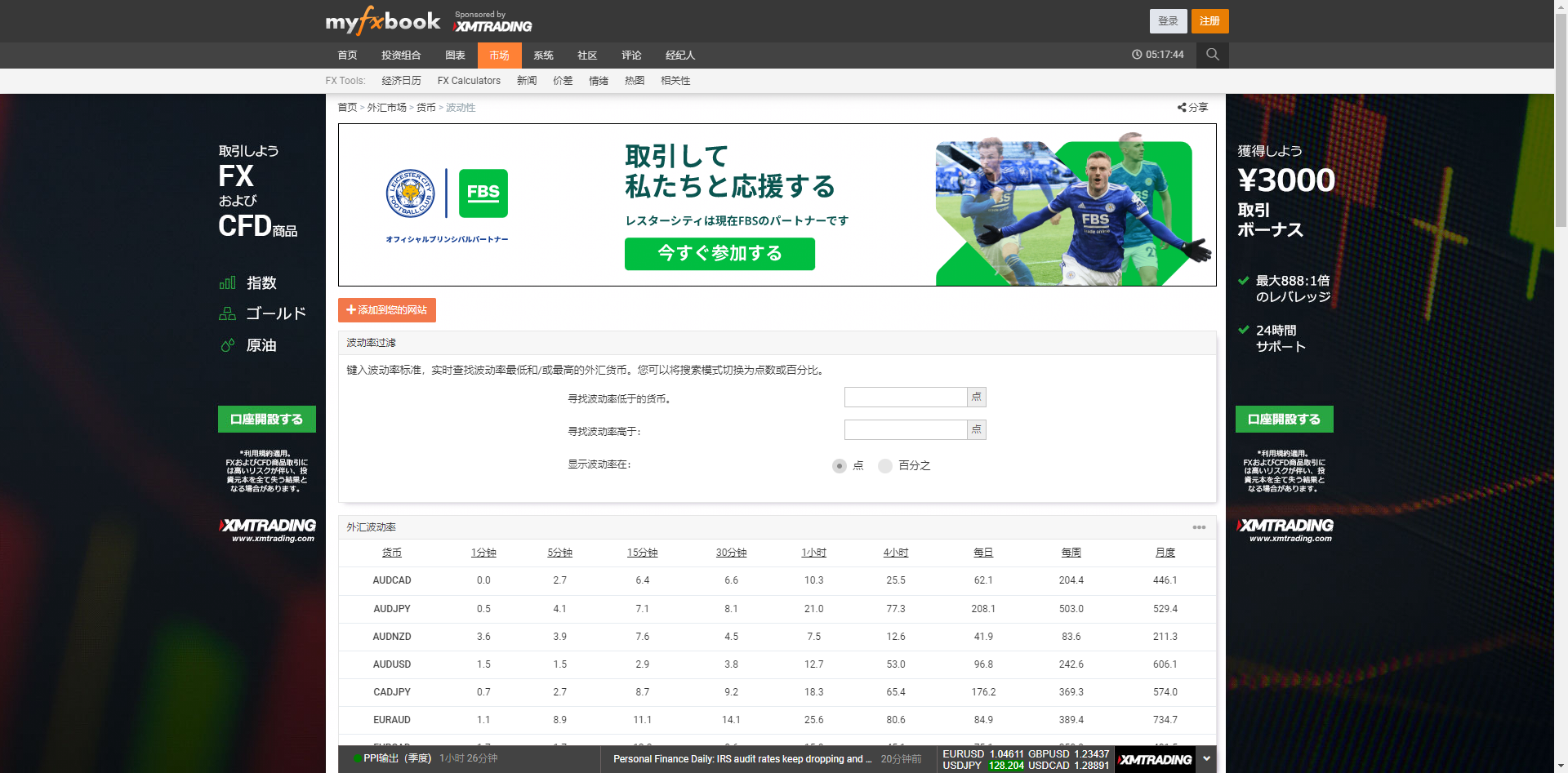Viewport: 1568px width, 773px height.
Task: Click the XMTRADING logo in bottom bar
Action: coord(1156,759)
